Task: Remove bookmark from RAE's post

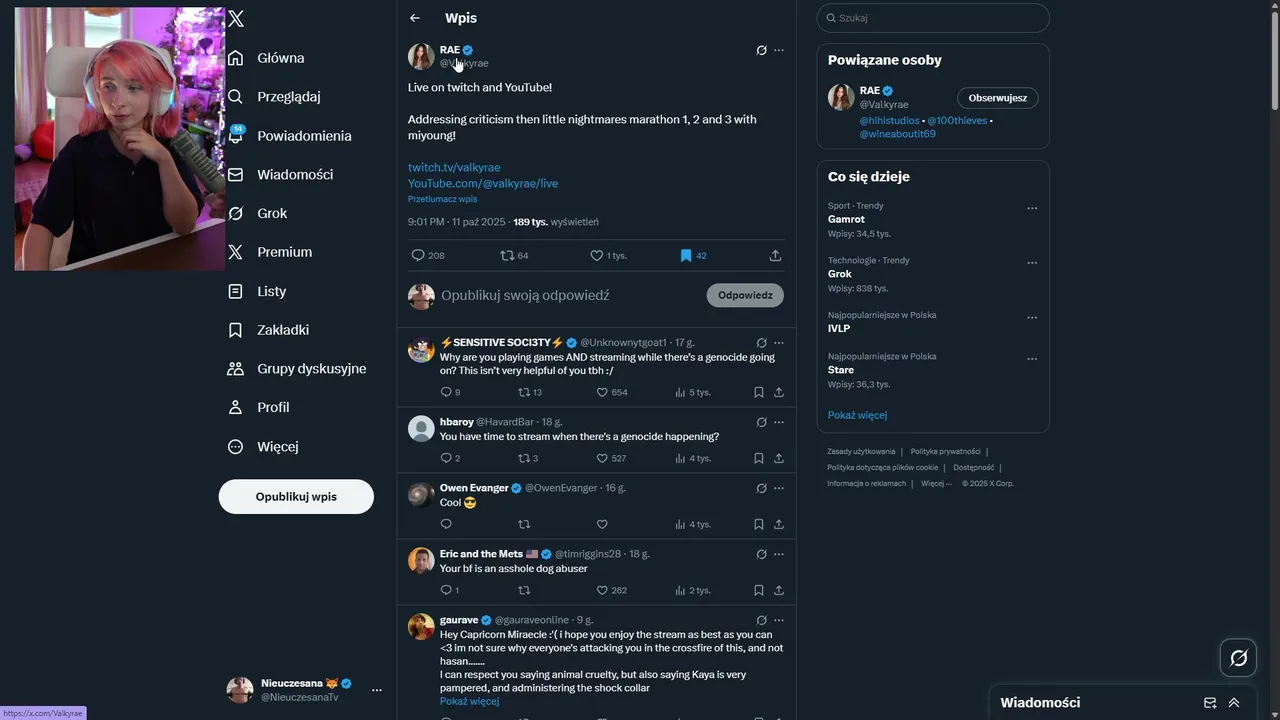Action: click(x=686, y=256)
